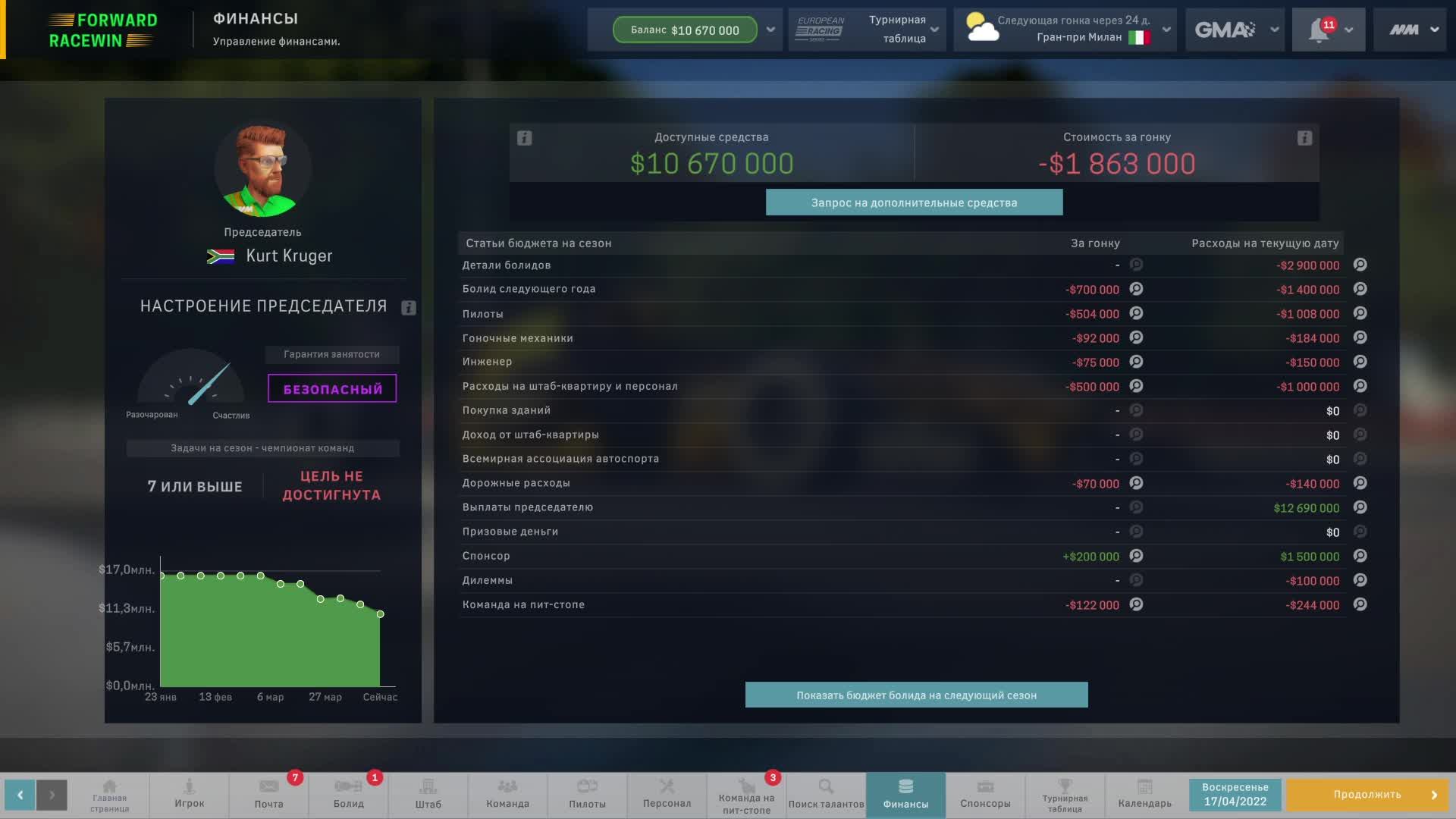Click the Продолжить button to advance
Screen dimensions: 1456x819
pyautogui.click(x=1365, y=794)
